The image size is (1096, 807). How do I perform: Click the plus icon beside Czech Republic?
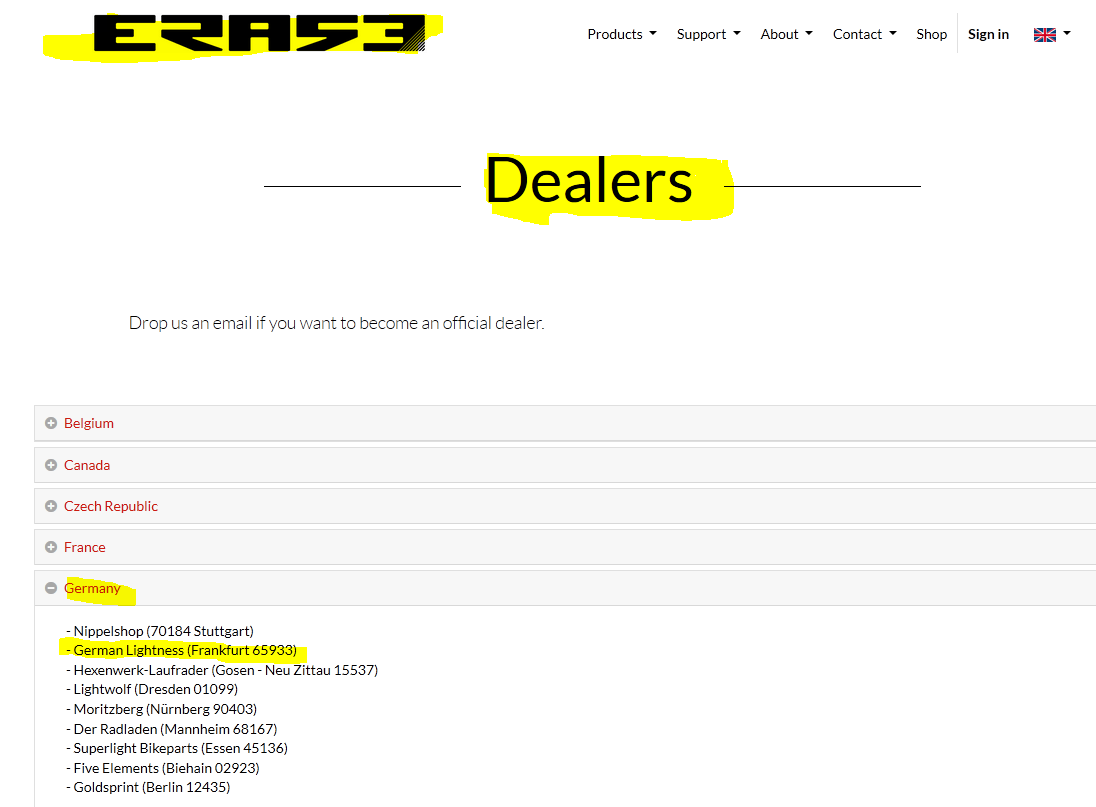(x=51, y=507)
